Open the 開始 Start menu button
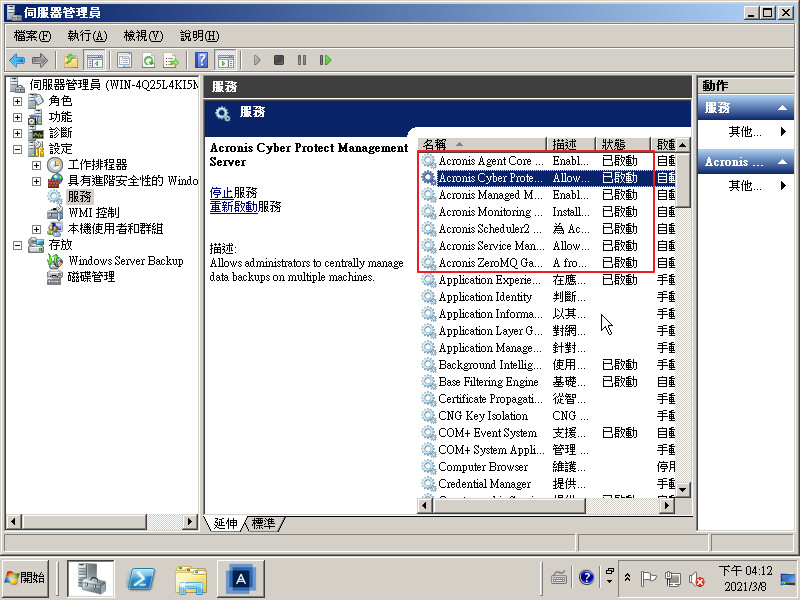800x600 pixels. (25, 578)
